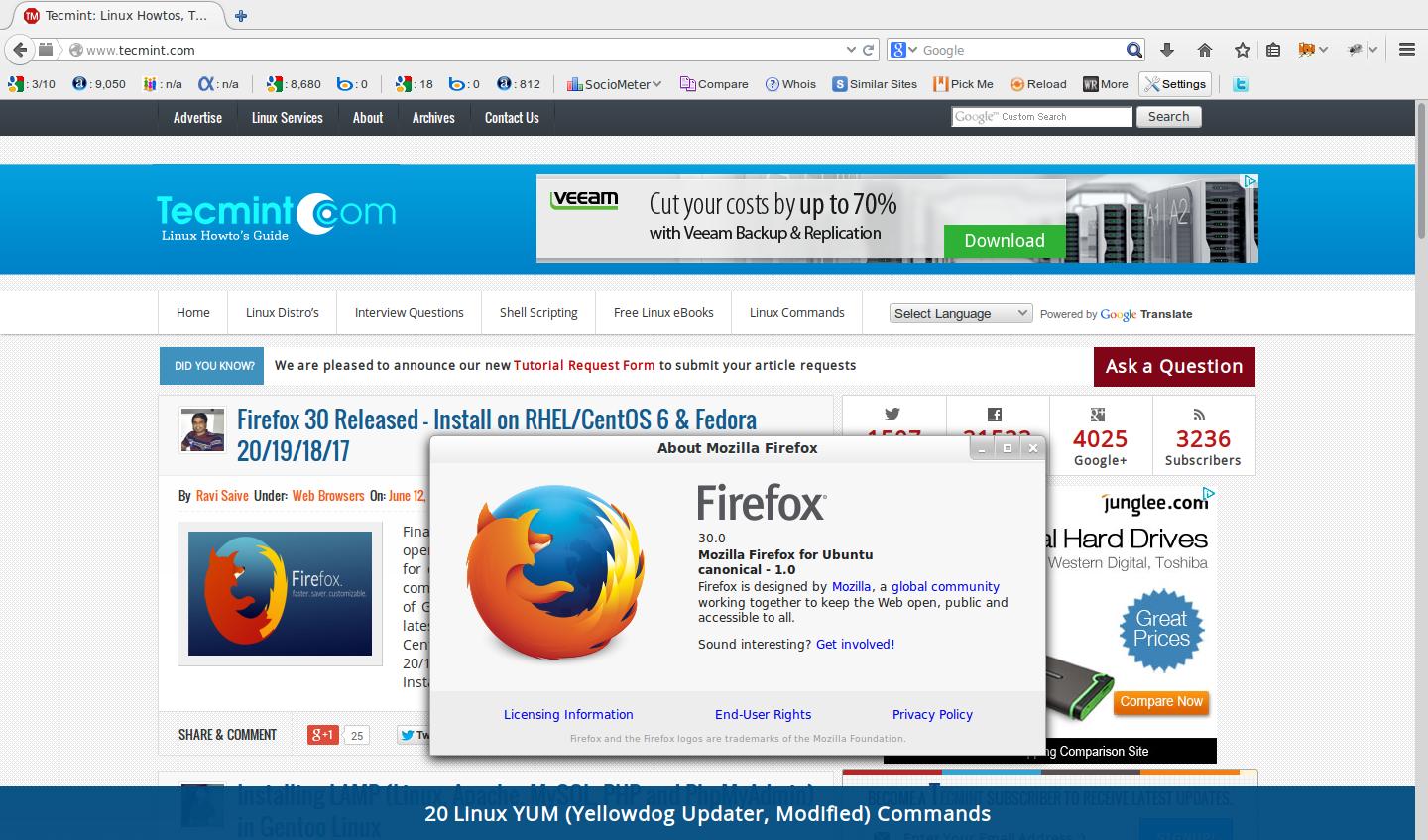
Task: Click the Firefox article thumbnail image
Action: (280, 593)
